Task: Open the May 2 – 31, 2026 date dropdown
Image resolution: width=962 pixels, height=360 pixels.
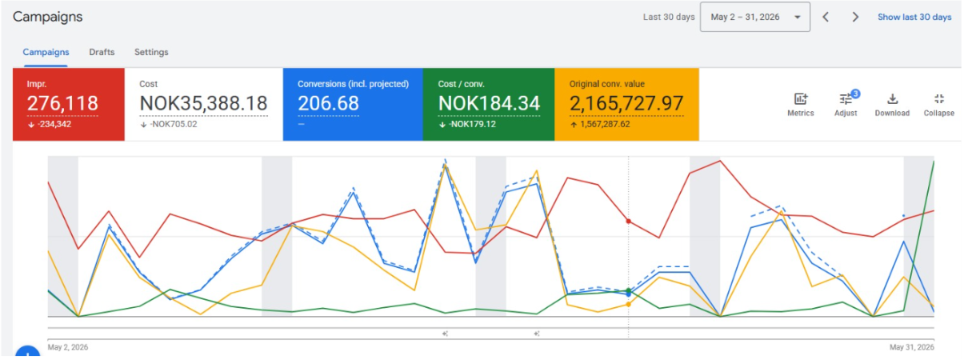Action: point(755,17)
